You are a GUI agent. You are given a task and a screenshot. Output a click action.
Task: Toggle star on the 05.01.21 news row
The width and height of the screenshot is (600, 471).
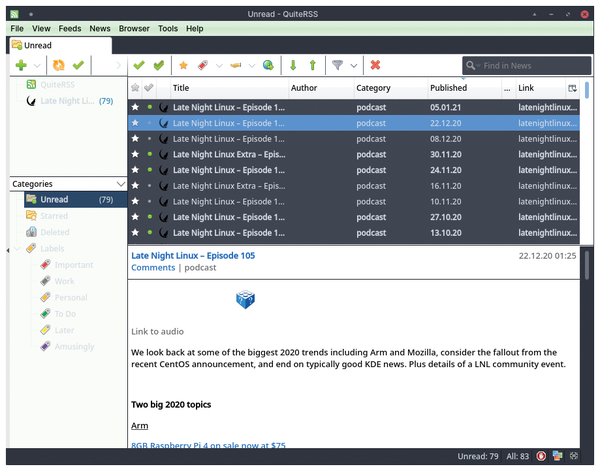click(x=135, y=107)
